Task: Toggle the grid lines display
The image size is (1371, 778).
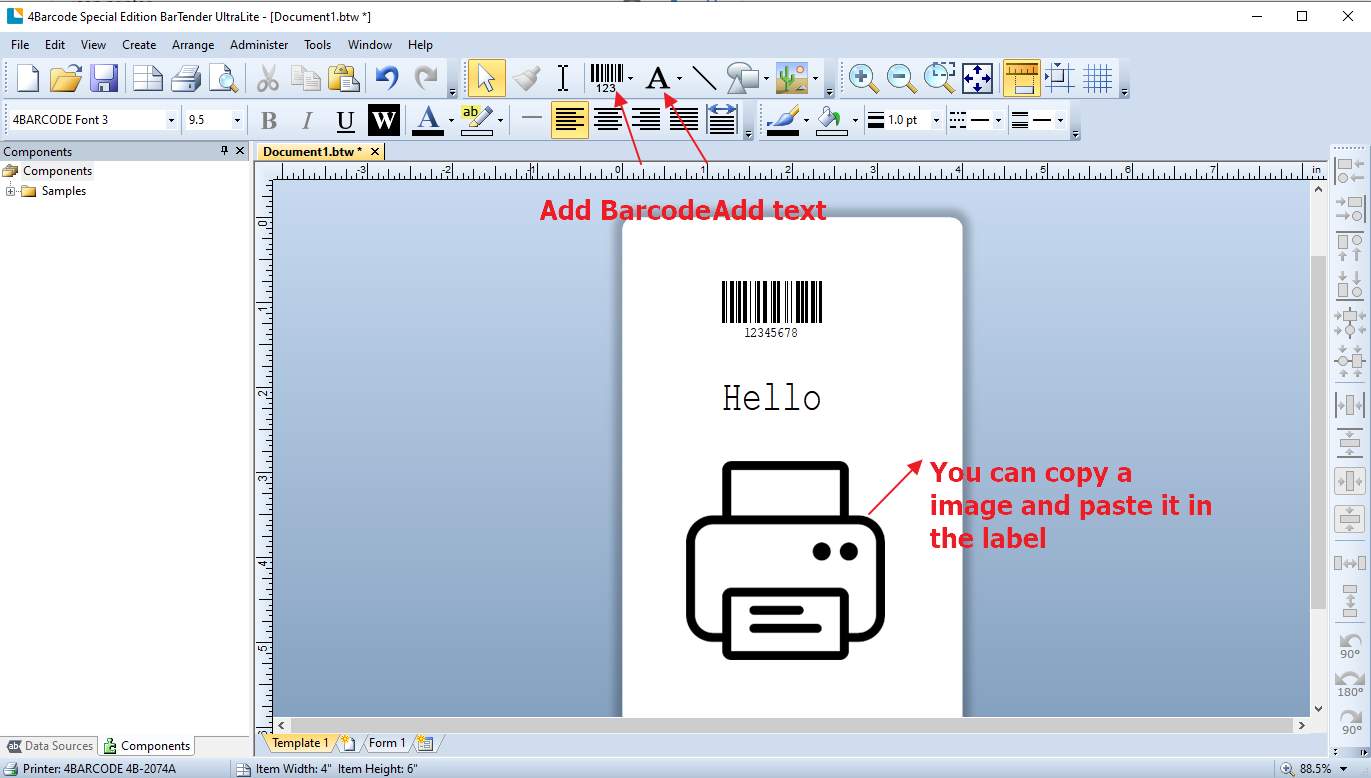Action: point(1098,79)
